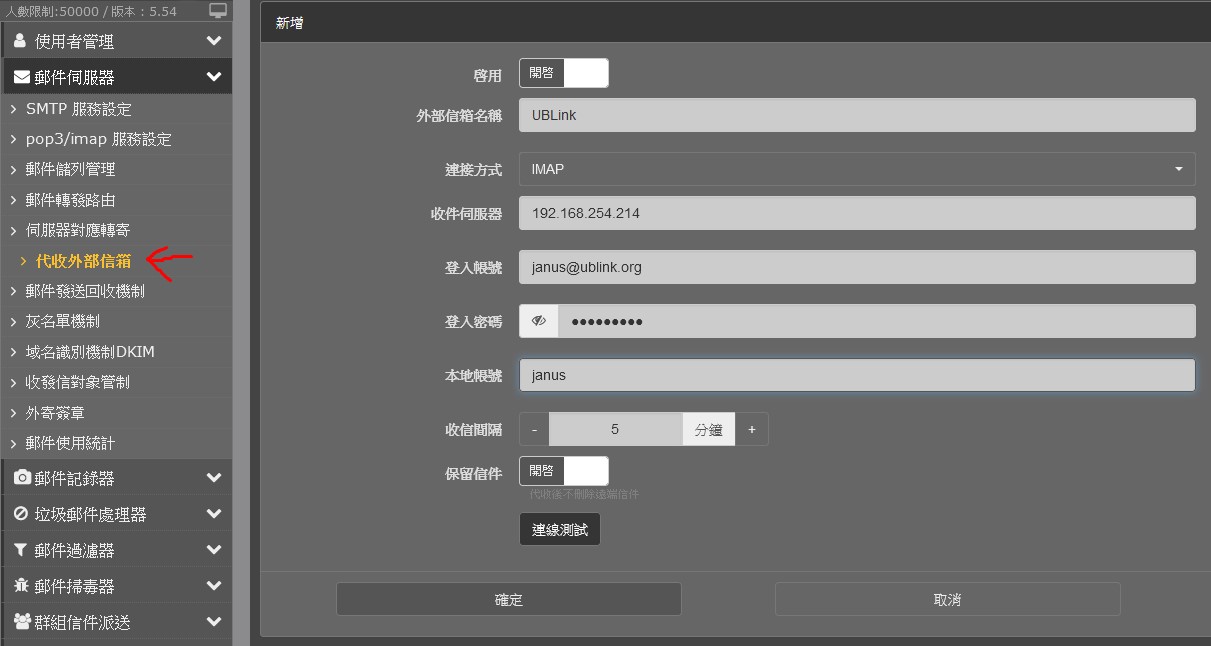Click the user icon beside 使用者管理

coord(20,41)
